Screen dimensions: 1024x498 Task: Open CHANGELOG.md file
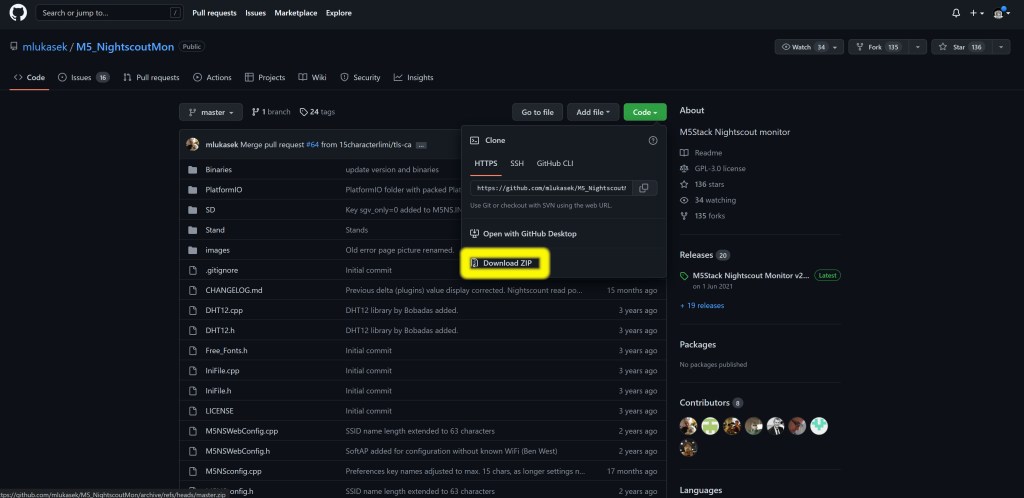click(x=233, y=290)
